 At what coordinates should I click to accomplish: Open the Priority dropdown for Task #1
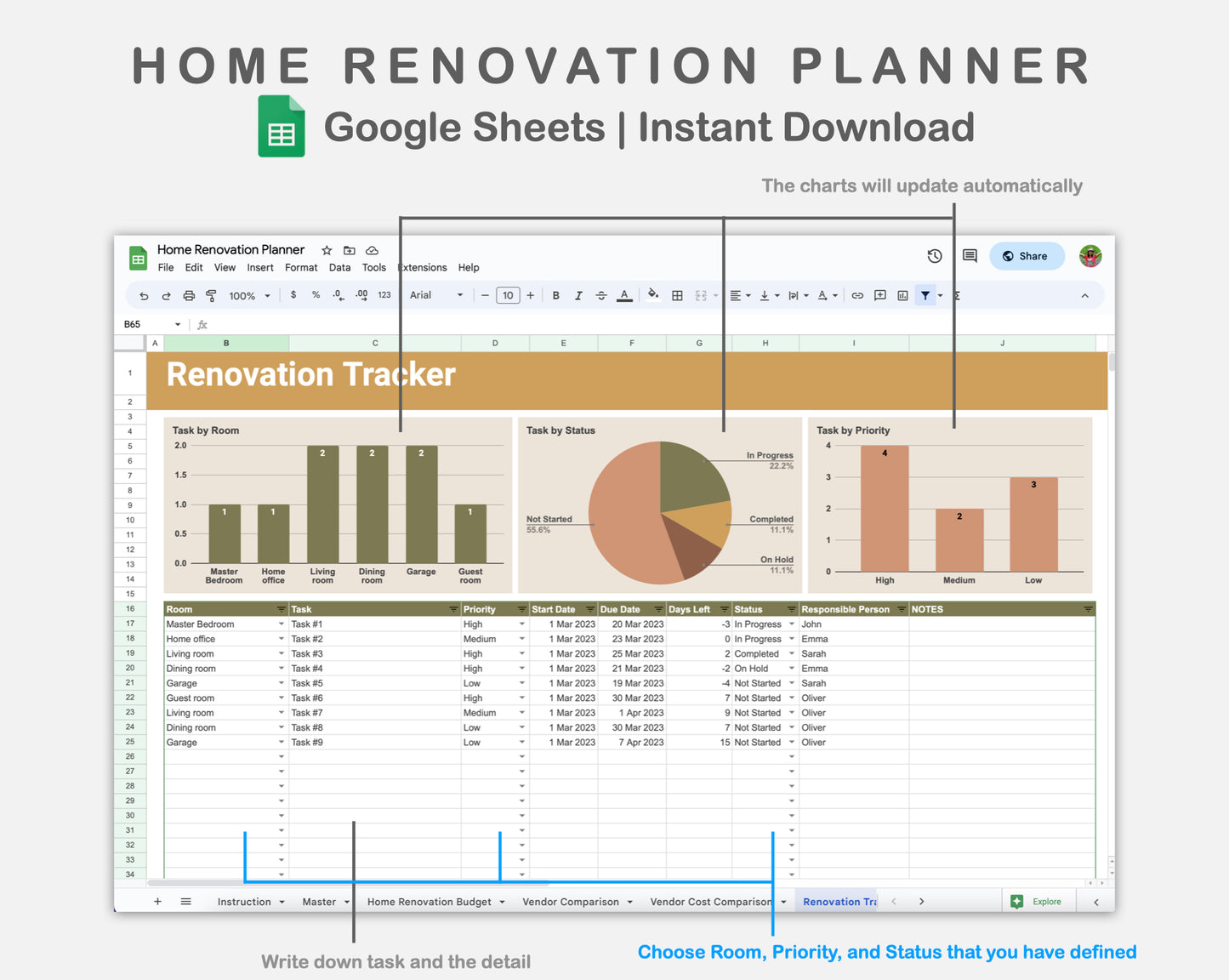click(x=521, y=624)
